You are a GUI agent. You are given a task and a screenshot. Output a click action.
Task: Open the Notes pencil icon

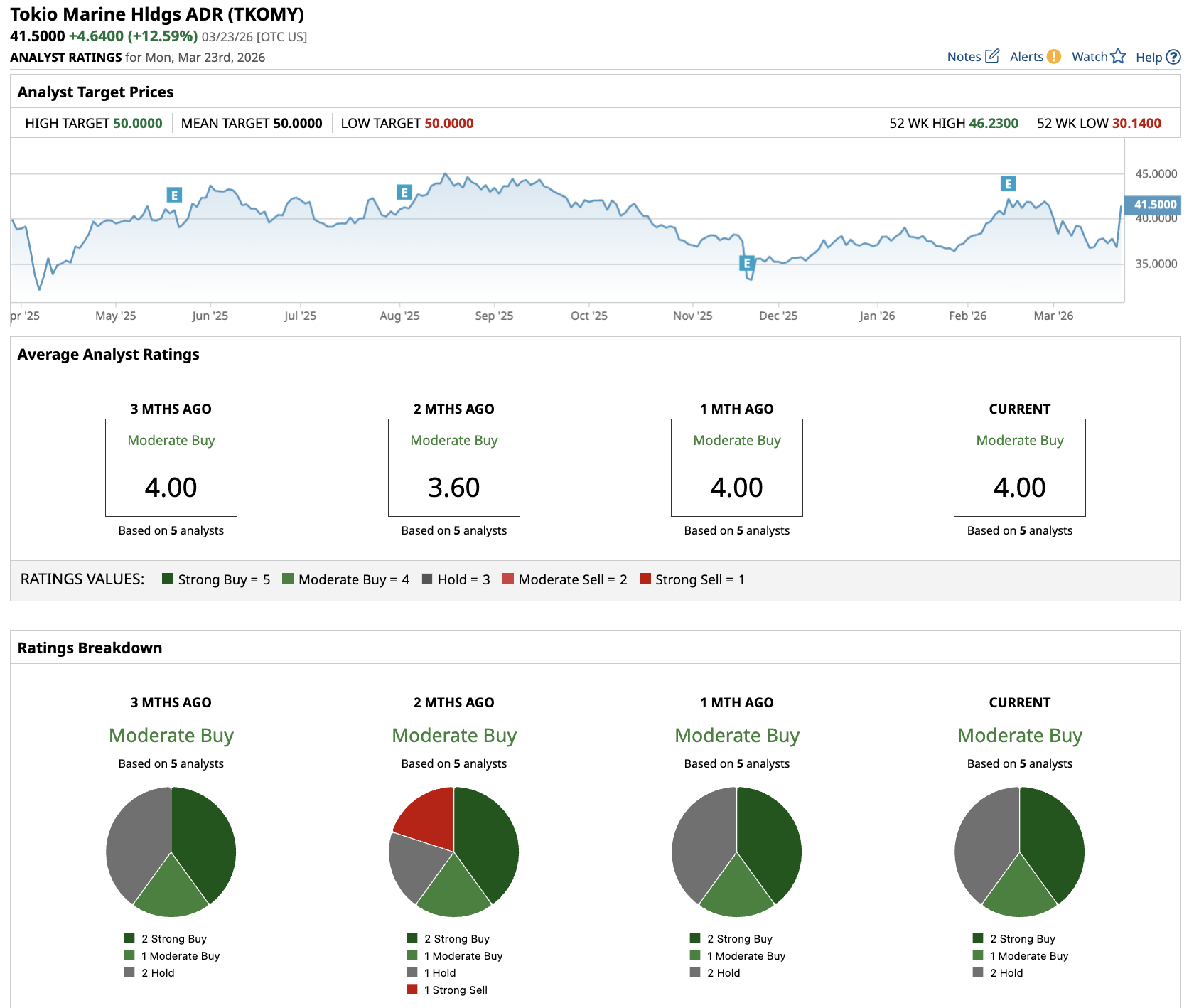pyautogui.click(x=992, y=56)
